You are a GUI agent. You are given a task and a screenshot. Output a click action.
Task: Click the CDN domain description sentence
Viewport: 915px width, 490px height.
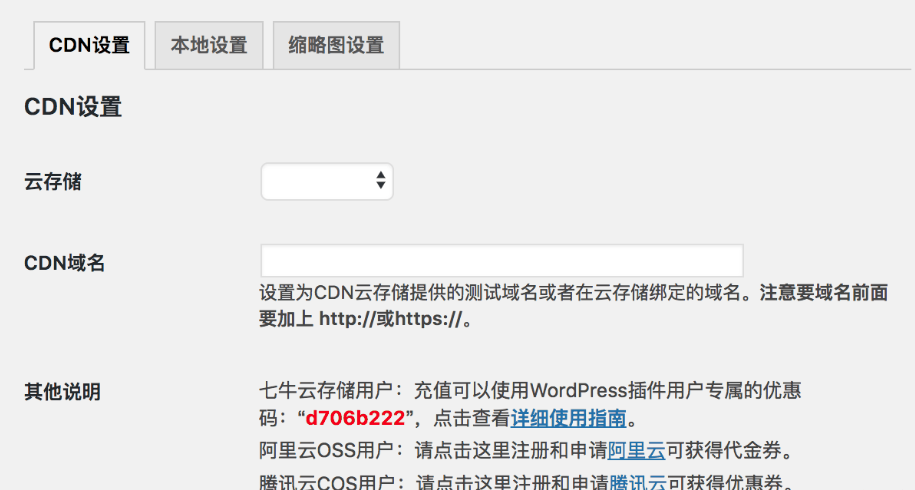[x=500, y=293]
